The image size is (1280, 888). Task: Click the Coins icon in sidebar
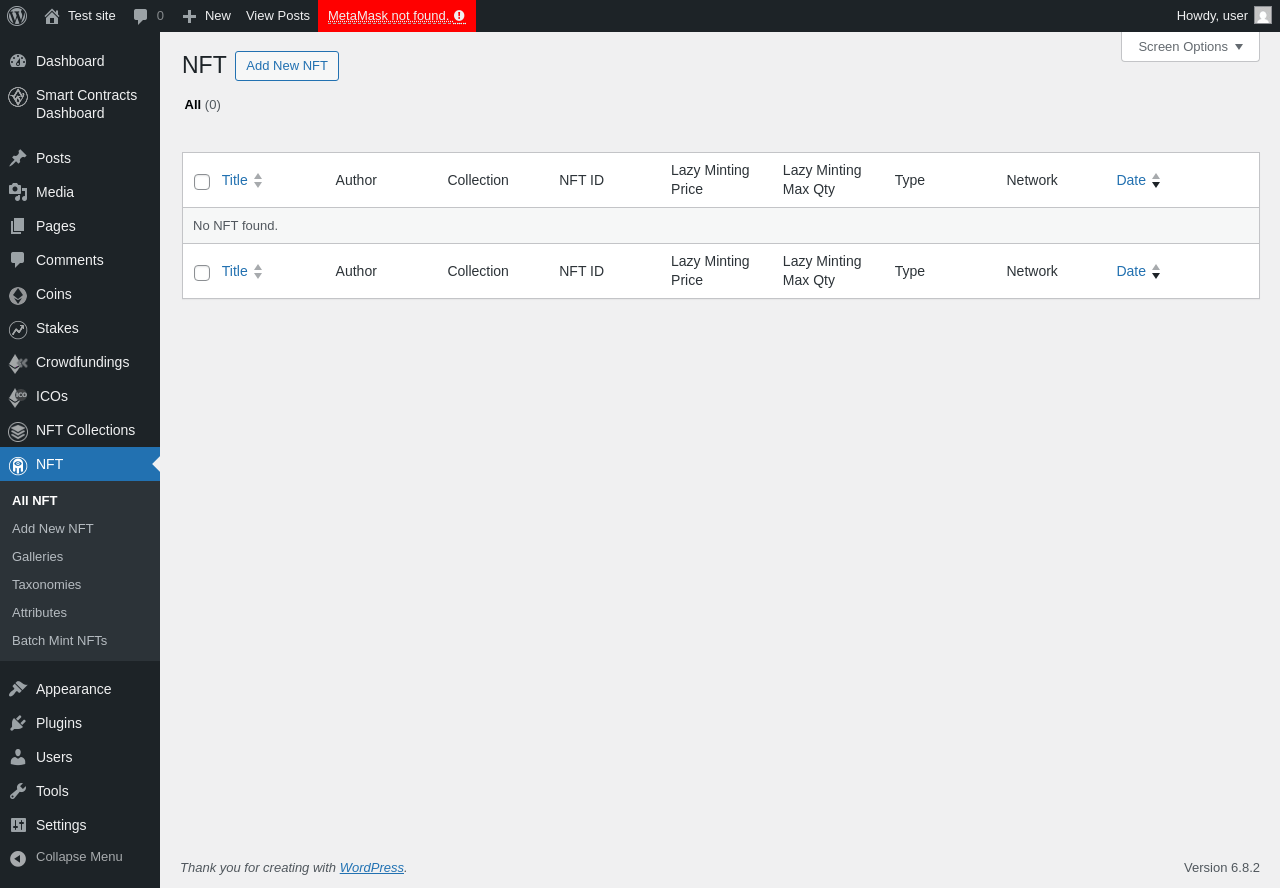[x=18, y=295]
